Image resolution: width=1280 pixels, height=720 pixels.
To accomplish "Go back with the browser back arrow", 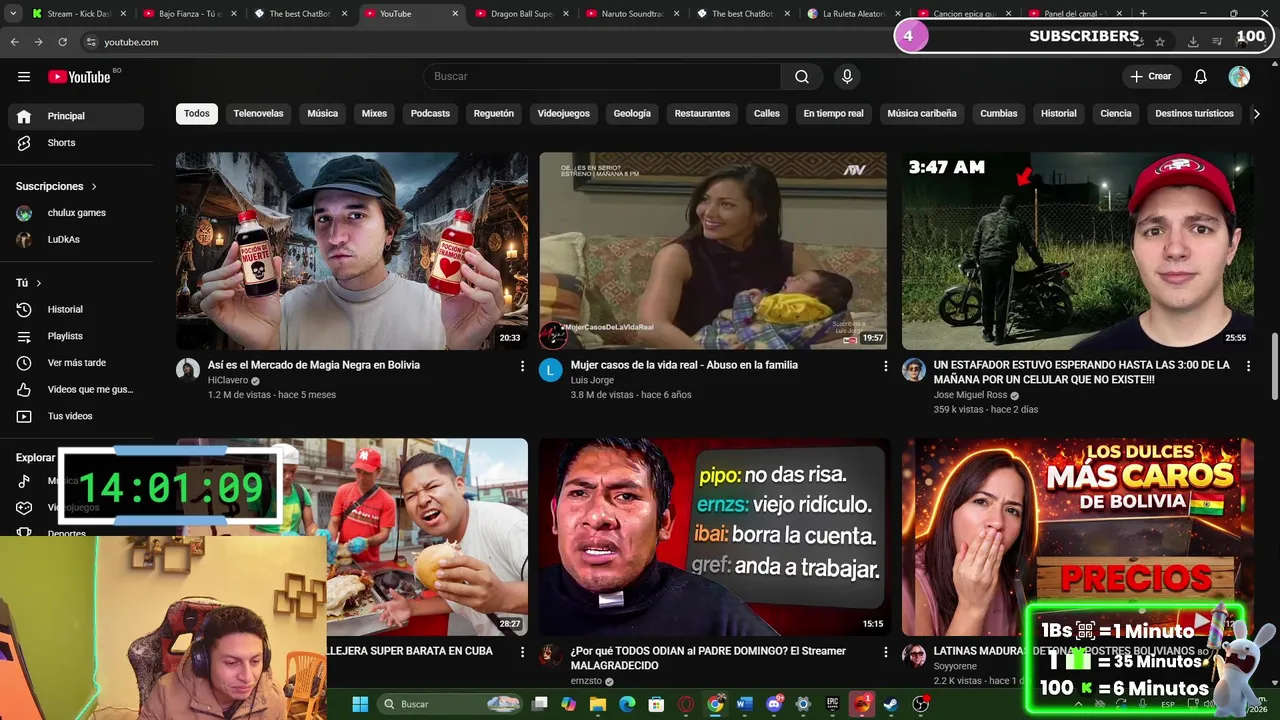I will tap(14, 42).
